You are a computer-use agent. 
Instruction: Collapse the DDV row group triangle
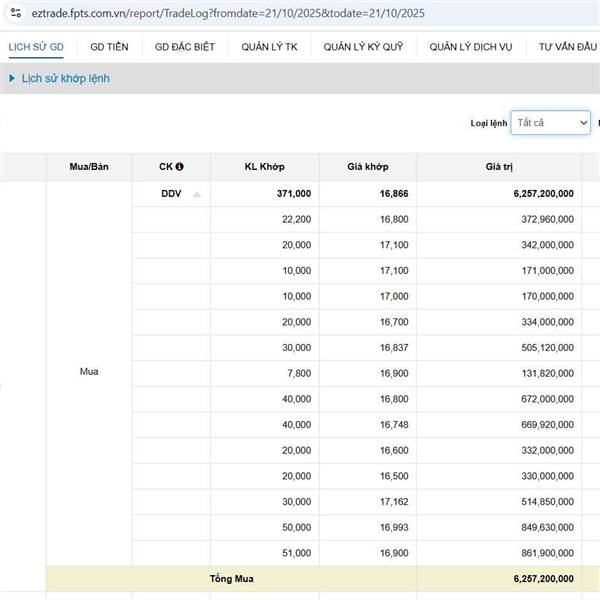(197, 195)
